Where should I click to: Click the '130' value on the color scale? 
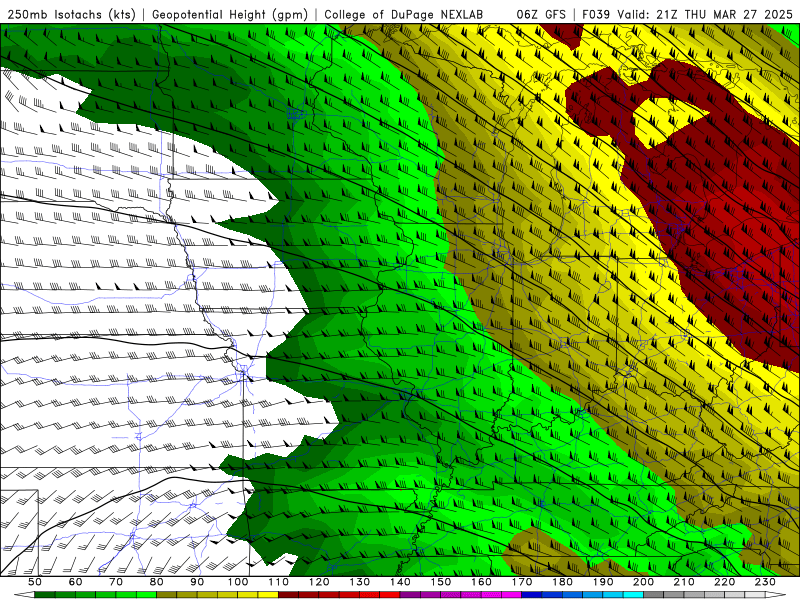(x=360, y=582)
